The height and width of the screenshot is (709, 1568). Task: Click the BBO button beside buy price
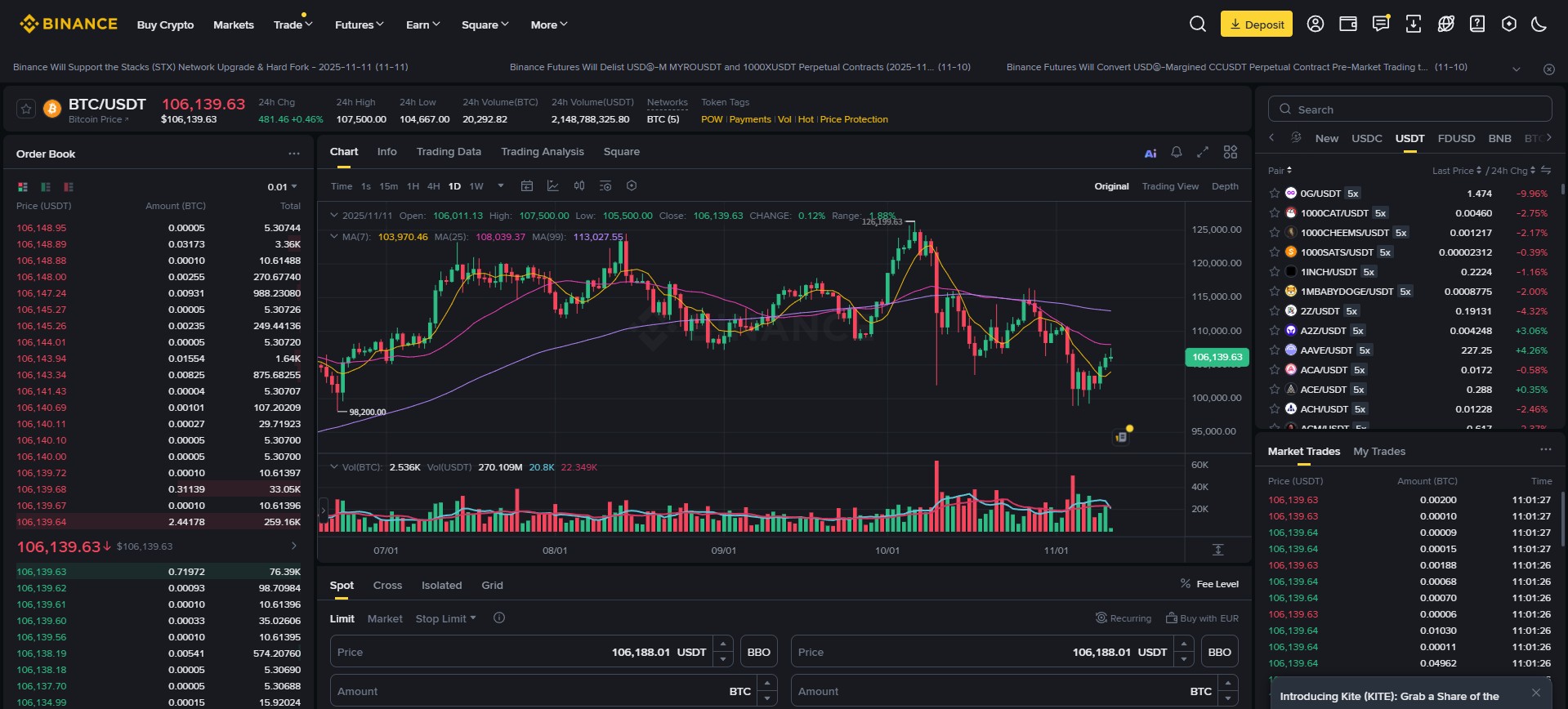pyautogui.click(x=758, y=652)
